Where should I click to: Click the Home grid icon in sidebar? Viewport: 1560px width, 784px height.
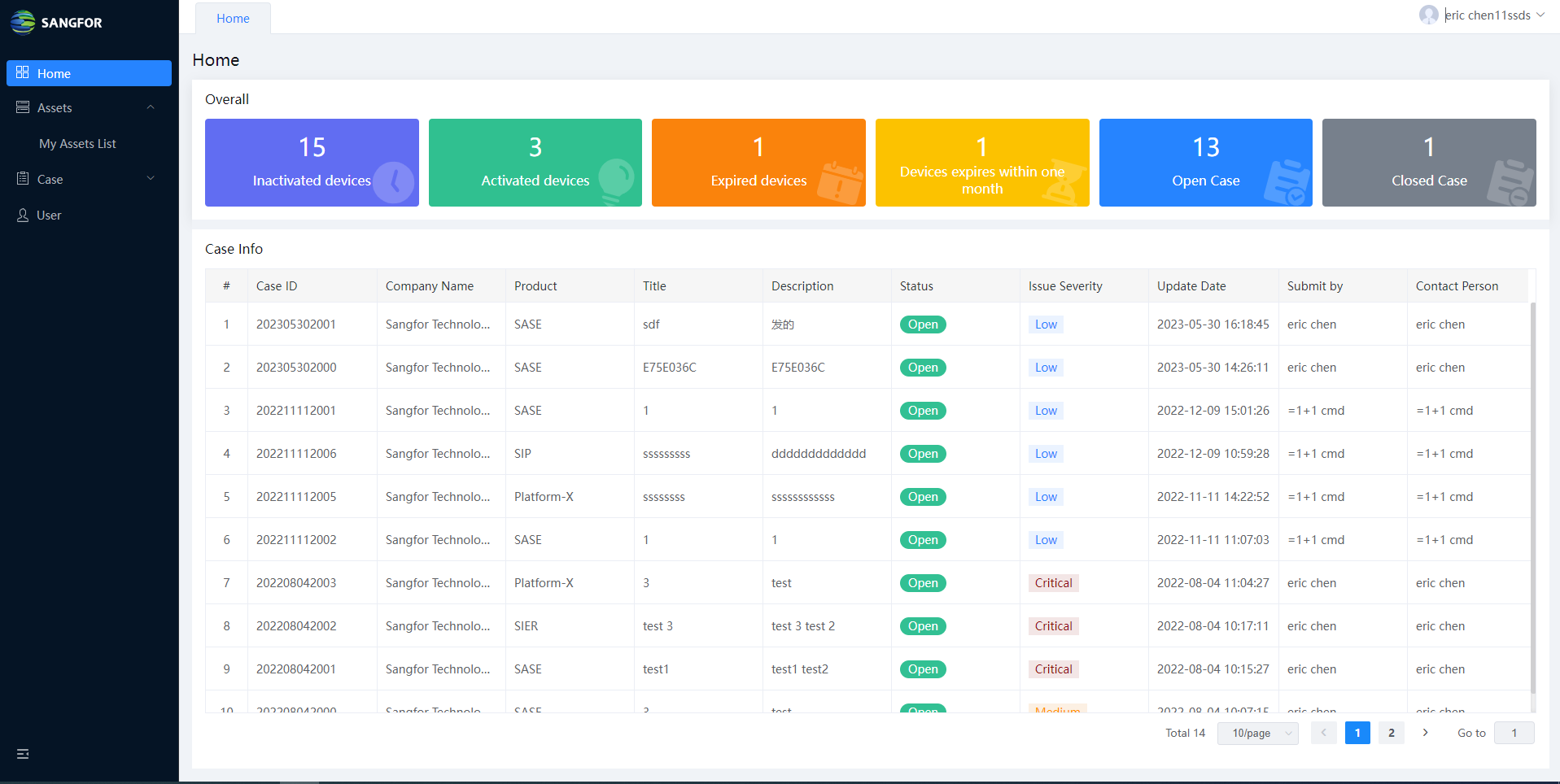pos(23,72)
